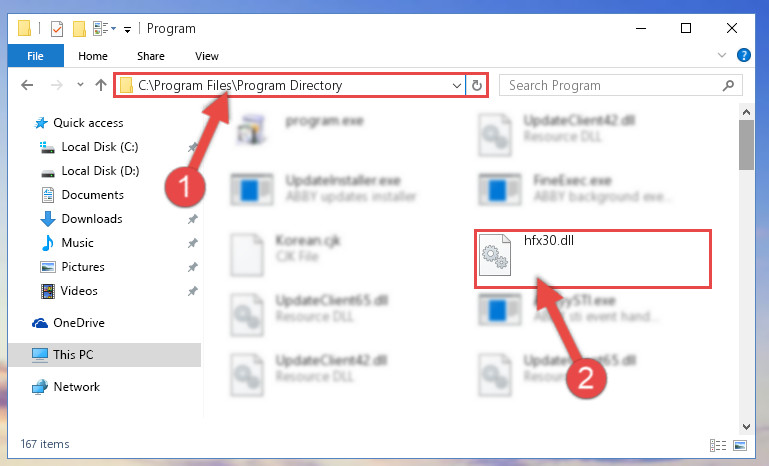Refresh the current folder view
This screenshot has width=769, height=466.
tap(477, 86)
